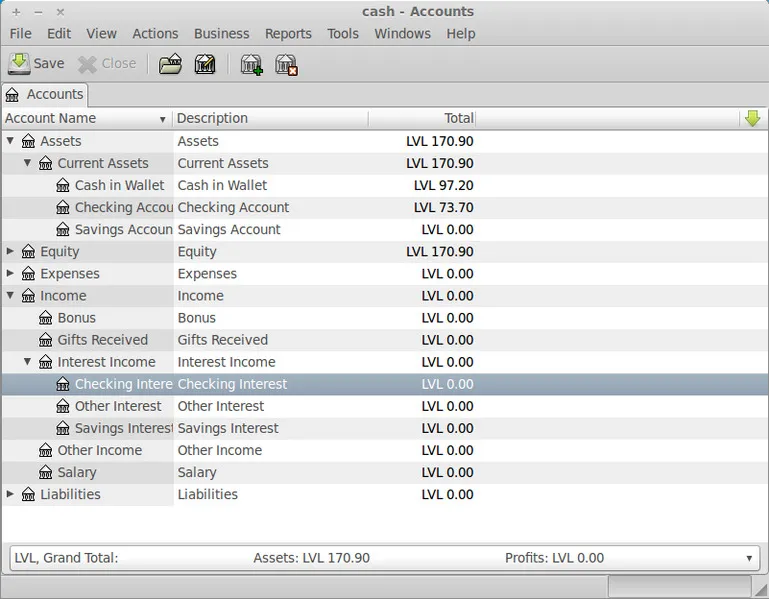Collapse the Interest Income subtree
The height and width of the screenshot is (599, 769).
28,362
